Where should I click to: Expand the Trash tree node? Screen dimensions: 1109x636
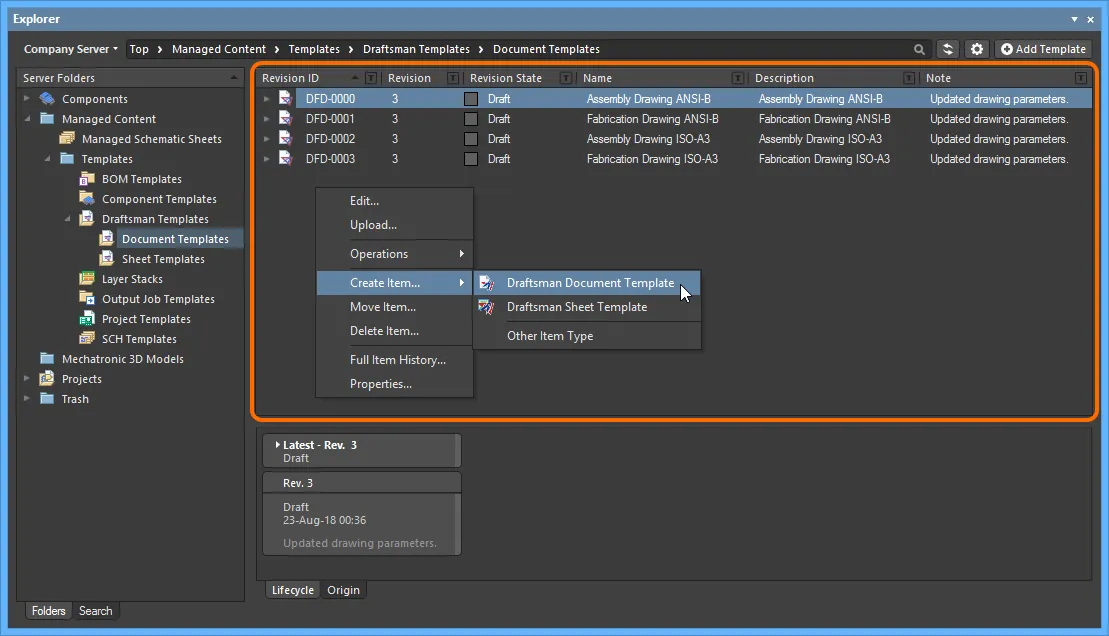tap(27, 398)
